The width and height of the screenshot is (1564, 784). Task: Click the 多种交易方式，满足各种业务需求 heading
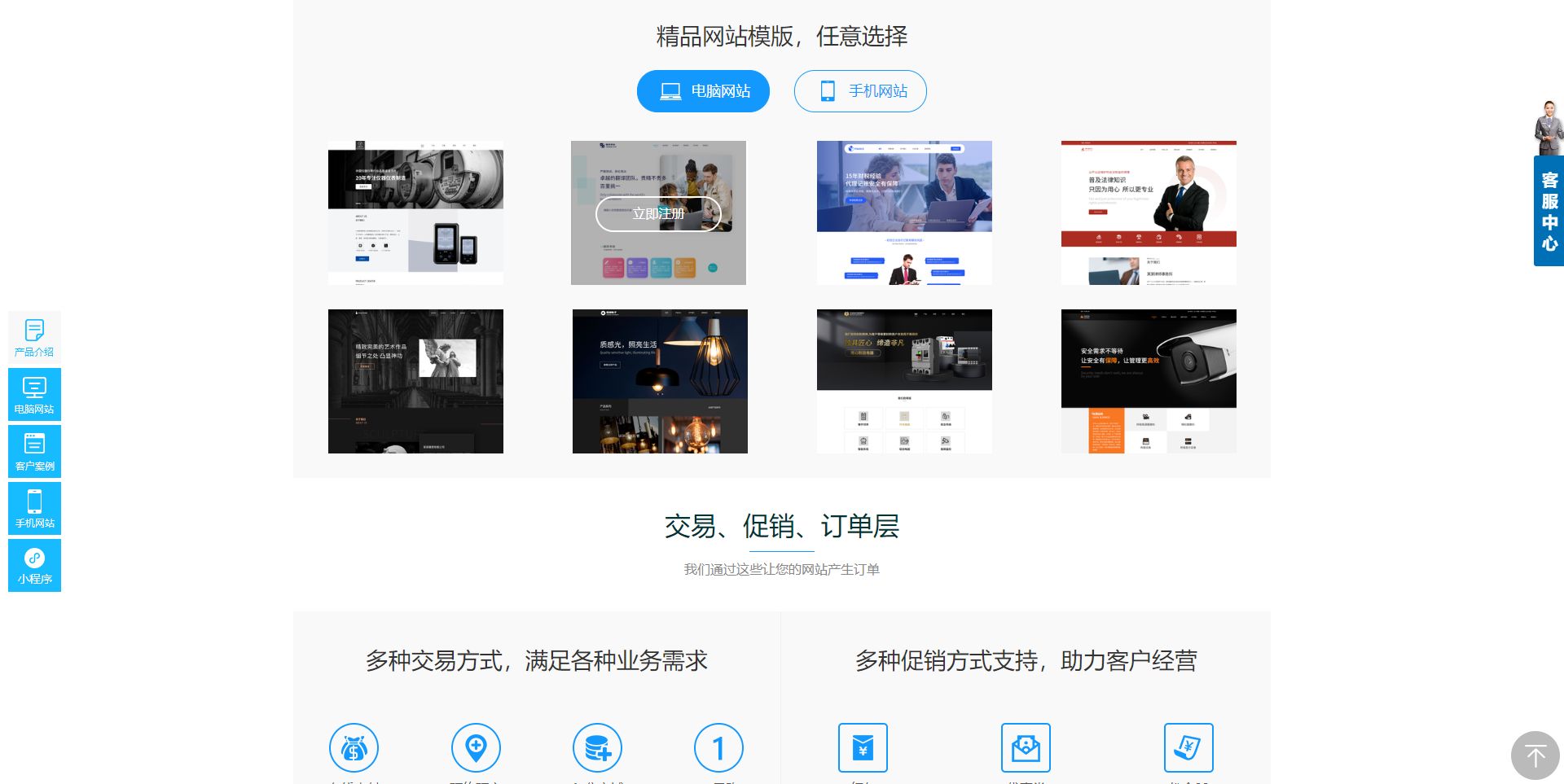[x=537, y=660]
